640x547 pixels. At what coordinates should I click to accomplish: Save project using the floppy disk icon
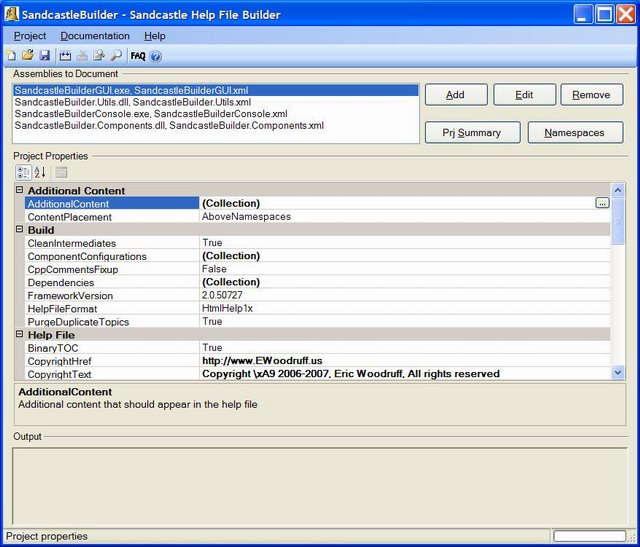(44, 56)
